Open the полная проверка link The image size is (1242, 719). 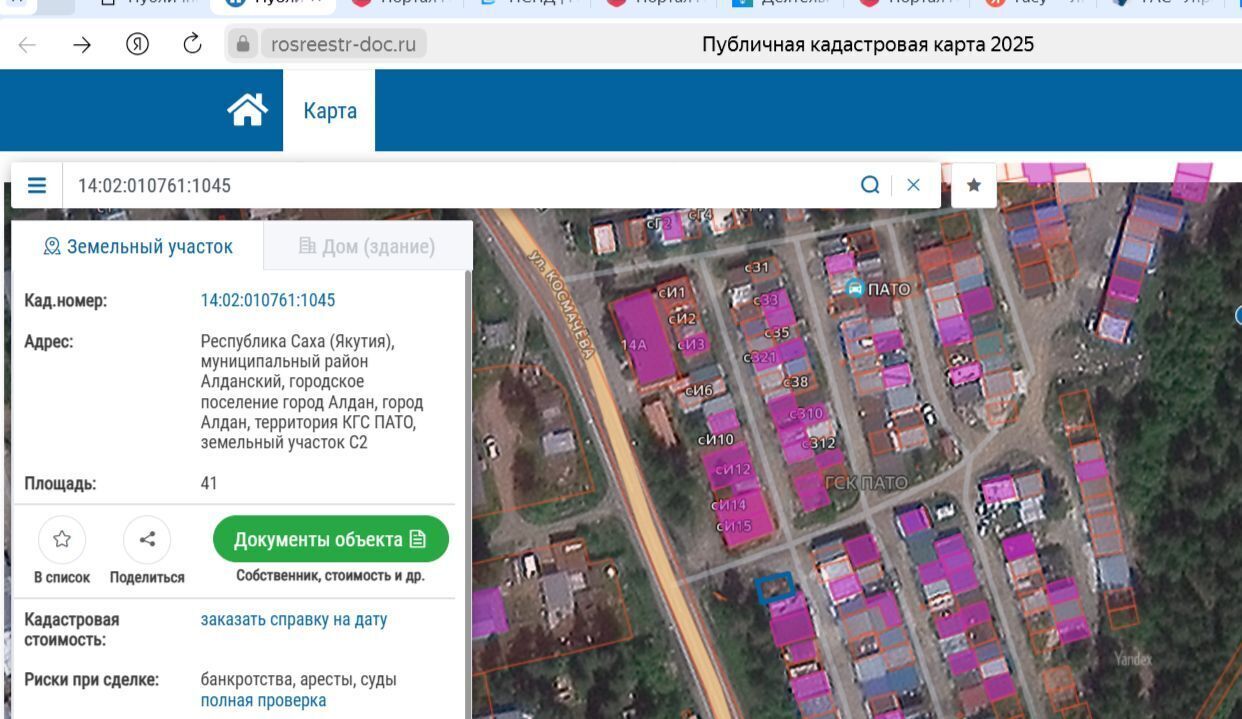click(x=263, y=700)
